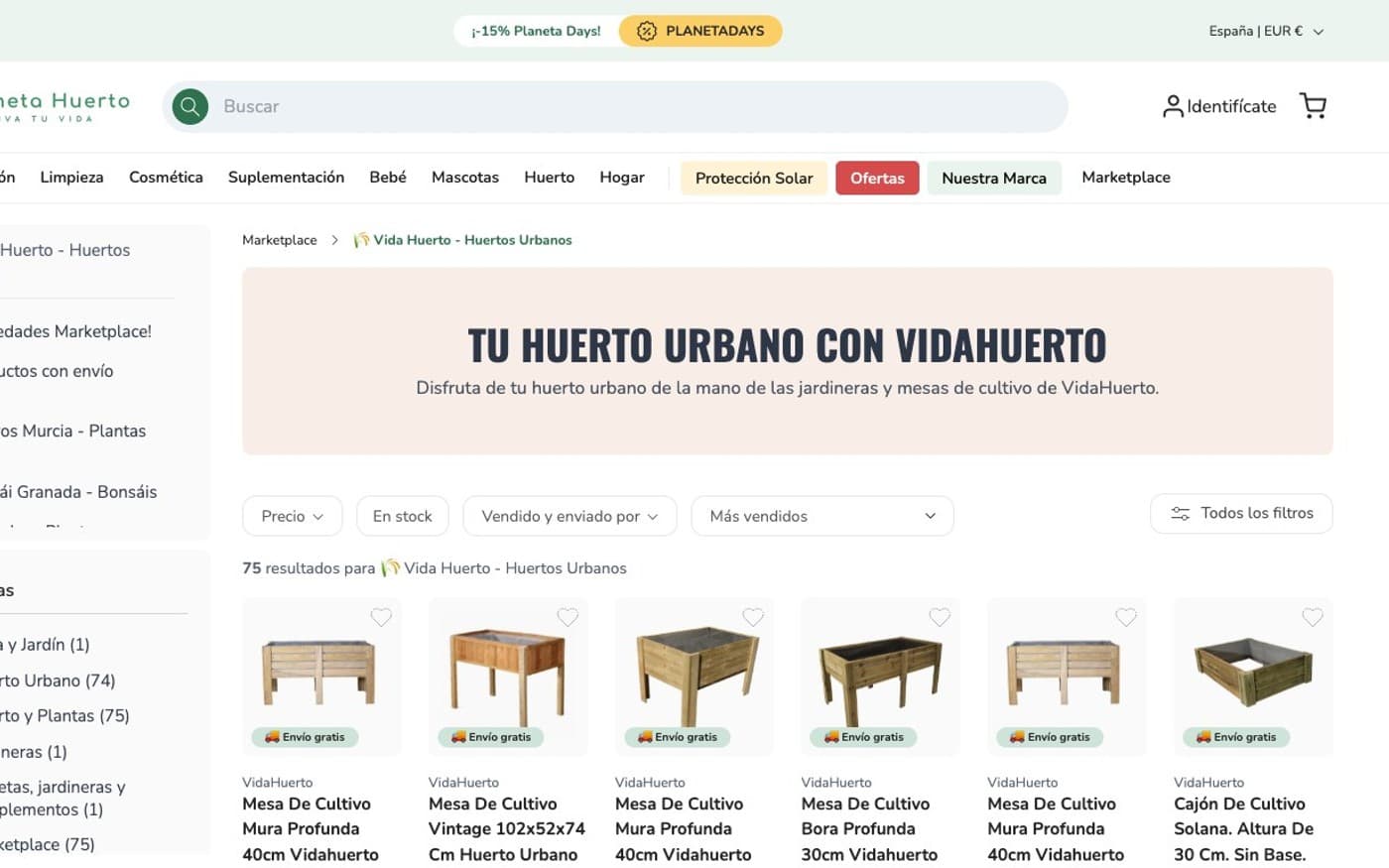Select the Mascotas category
Viewport: 1389px width, 868px height.
(465, 177)
